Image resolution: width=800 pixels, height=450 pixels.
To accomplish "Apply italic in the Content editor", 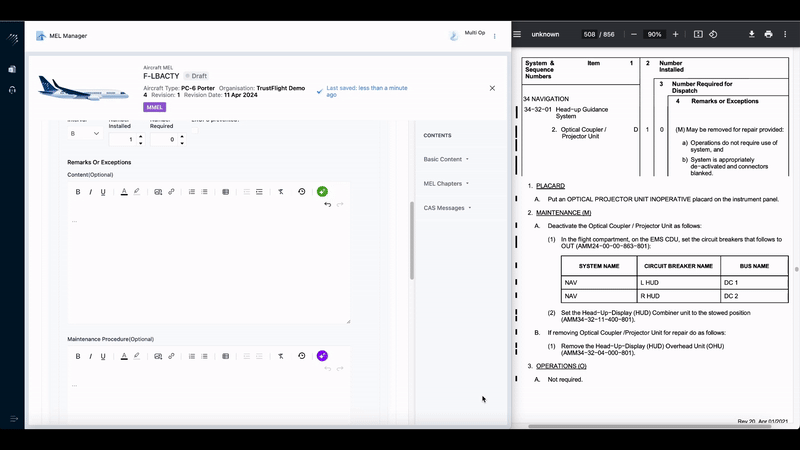I will tap(91, 191).
